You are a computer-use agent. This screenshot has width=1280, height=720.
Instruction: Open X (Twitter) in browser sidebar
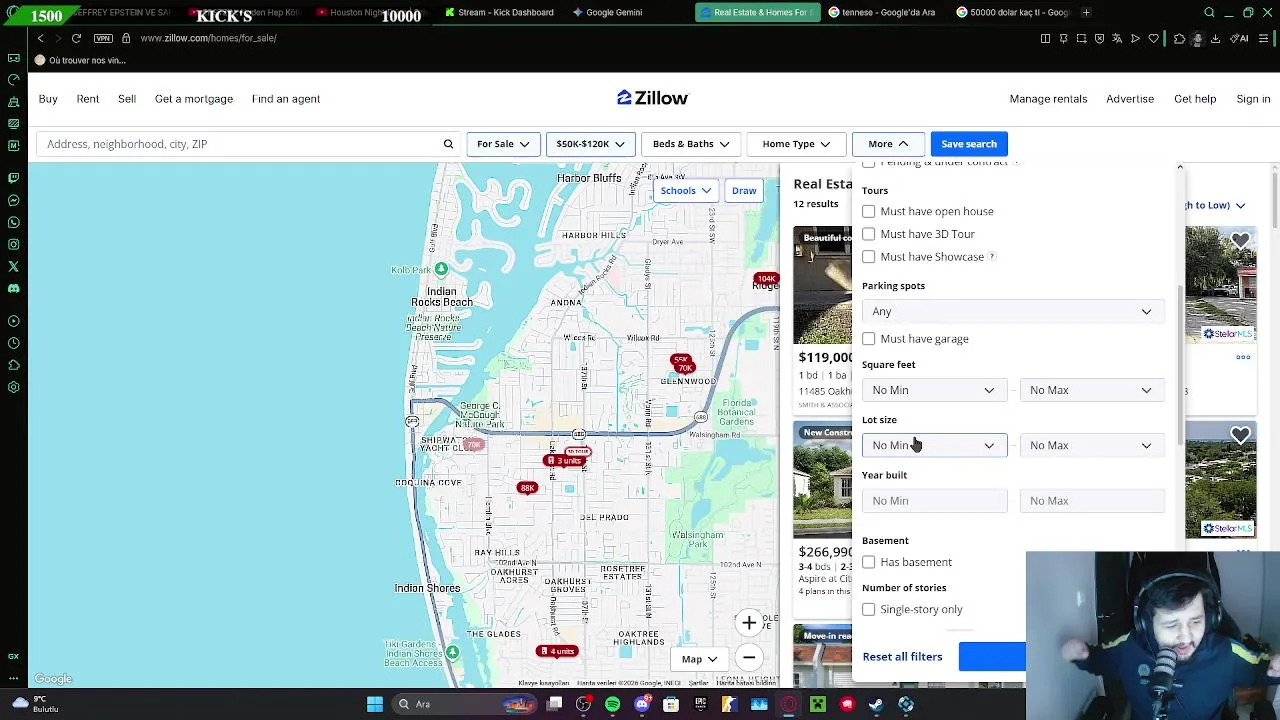[x=13, y=266]
